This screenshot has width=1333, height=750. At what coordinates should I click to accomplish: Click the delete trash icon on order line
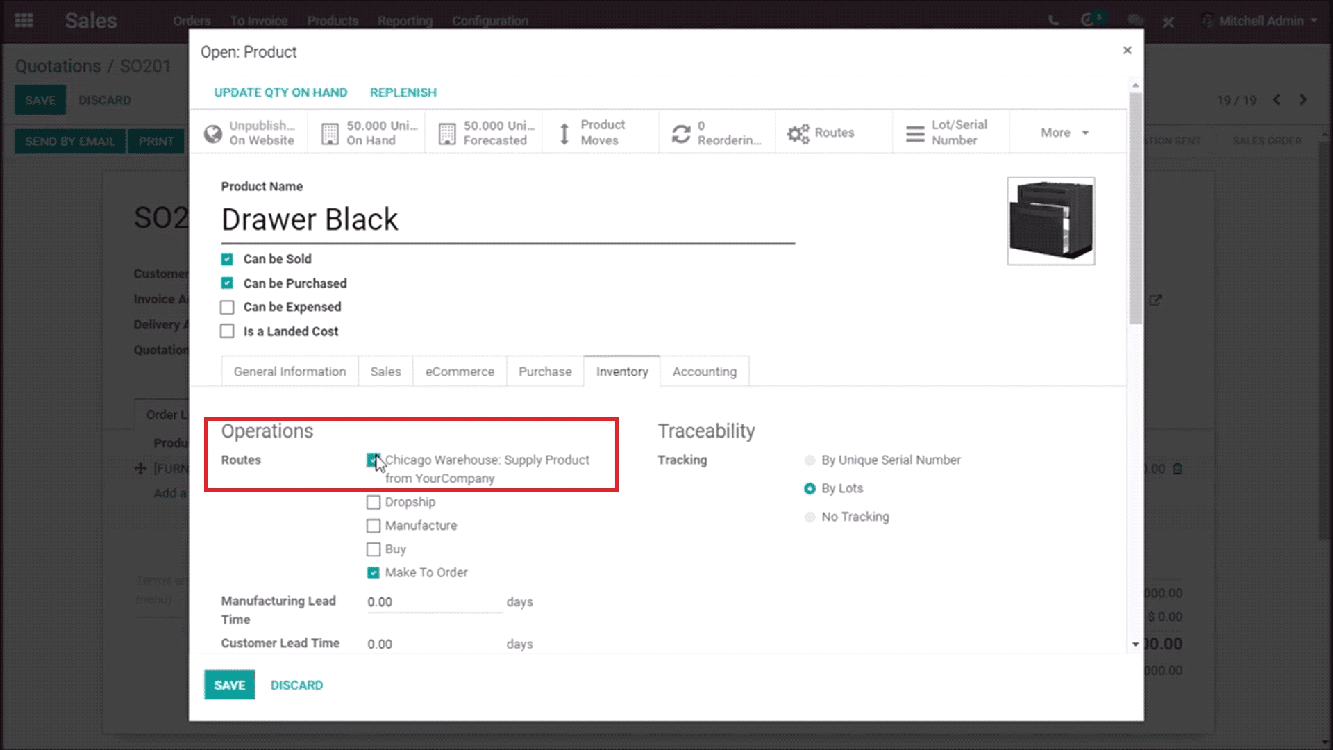[1178, 468]
